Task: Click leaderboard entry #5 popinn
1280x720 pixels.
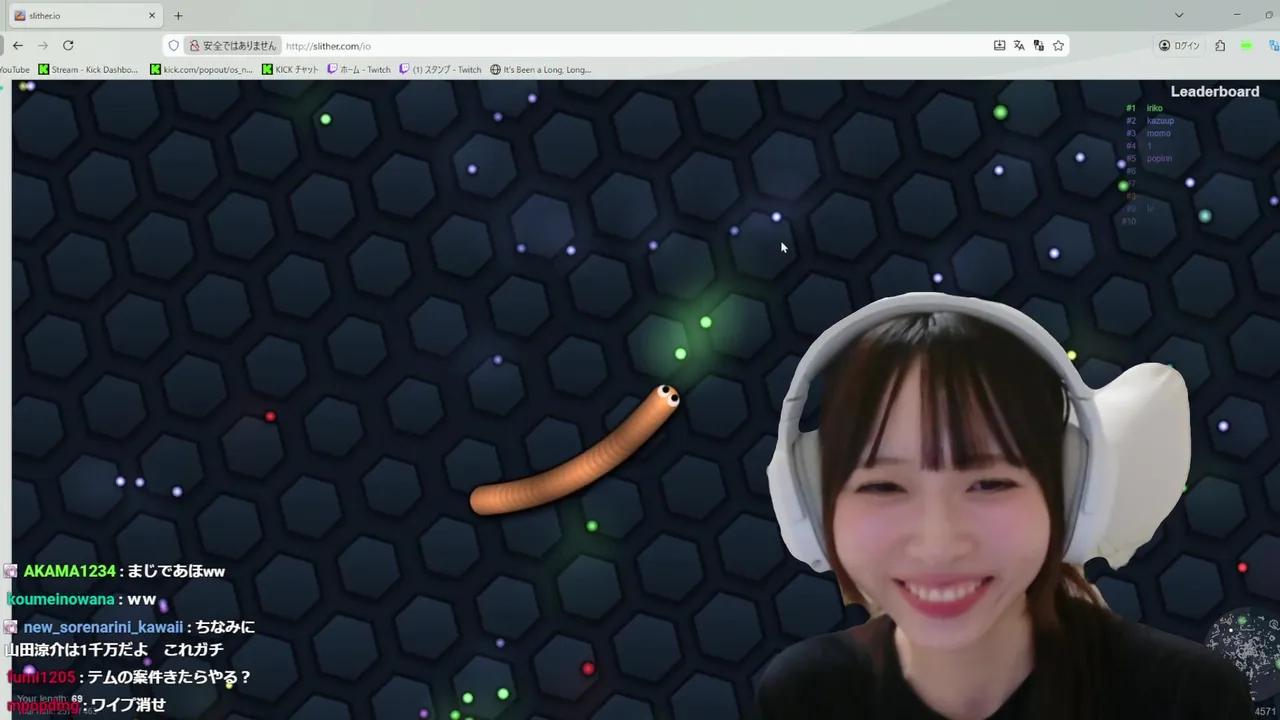Action: click(1149, 159)
